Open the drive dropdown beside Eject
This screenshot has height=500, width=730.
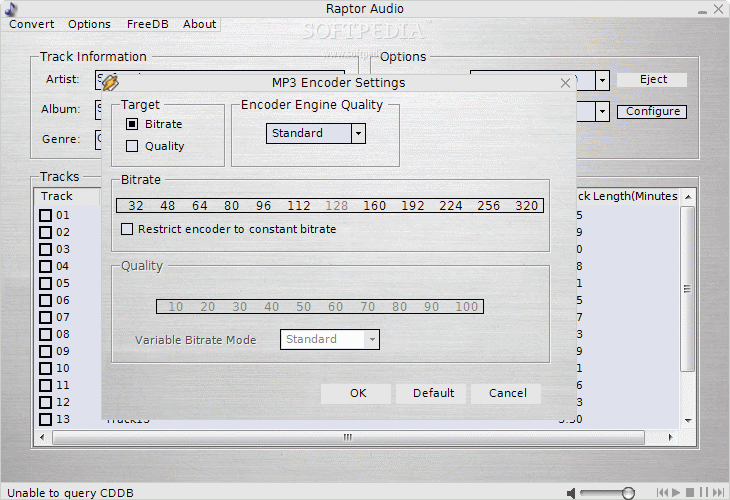(602, 81)
